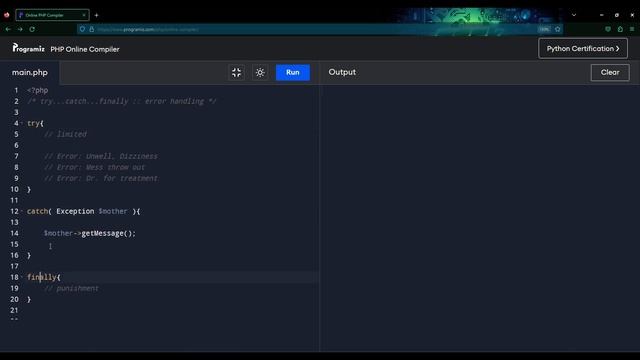The image size is (640, 360).
Task: Open tracking protection shield icon
Action: coord(82,29)
